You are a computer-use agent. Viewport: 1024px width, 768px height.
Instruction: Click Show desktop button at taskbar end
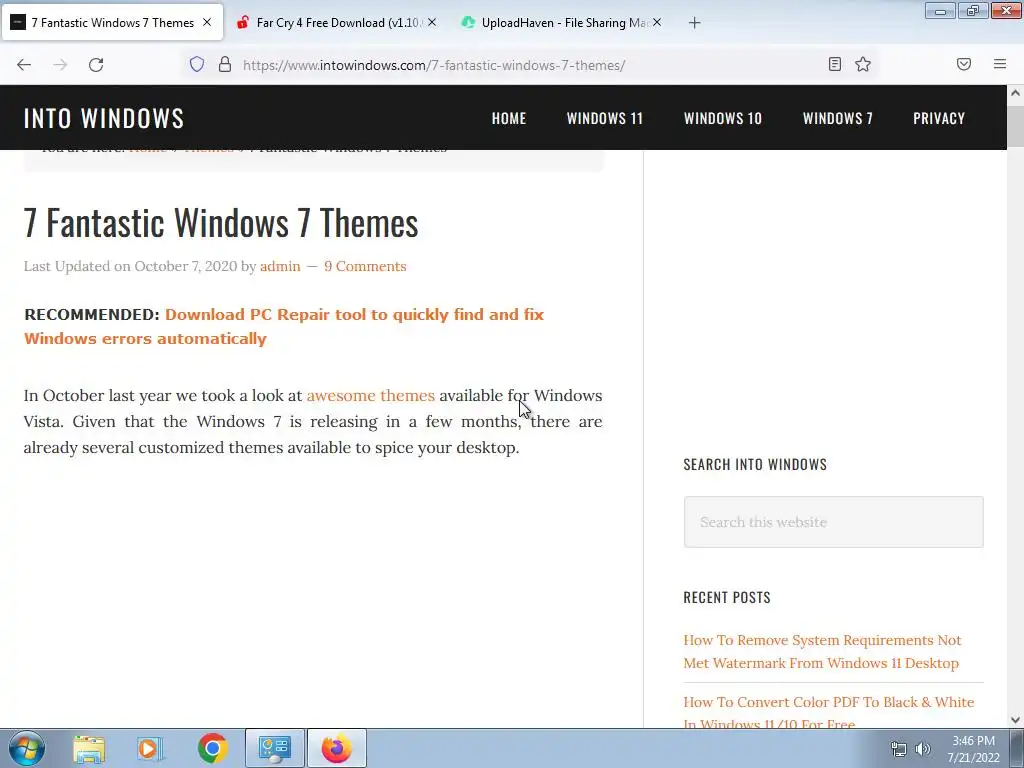1017,748
